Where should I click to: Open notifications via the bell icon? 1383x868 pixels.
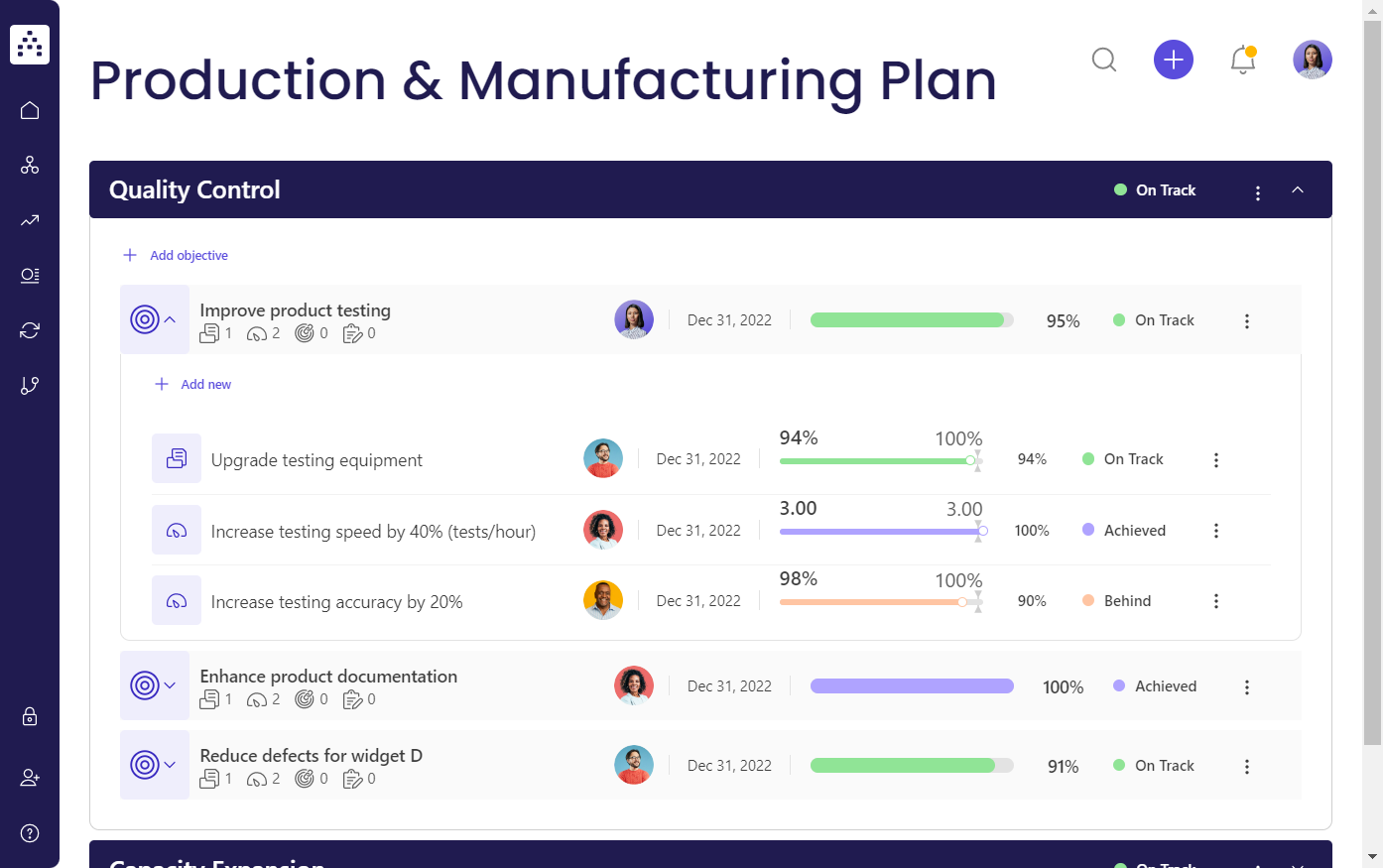(x=1243, y=60)
